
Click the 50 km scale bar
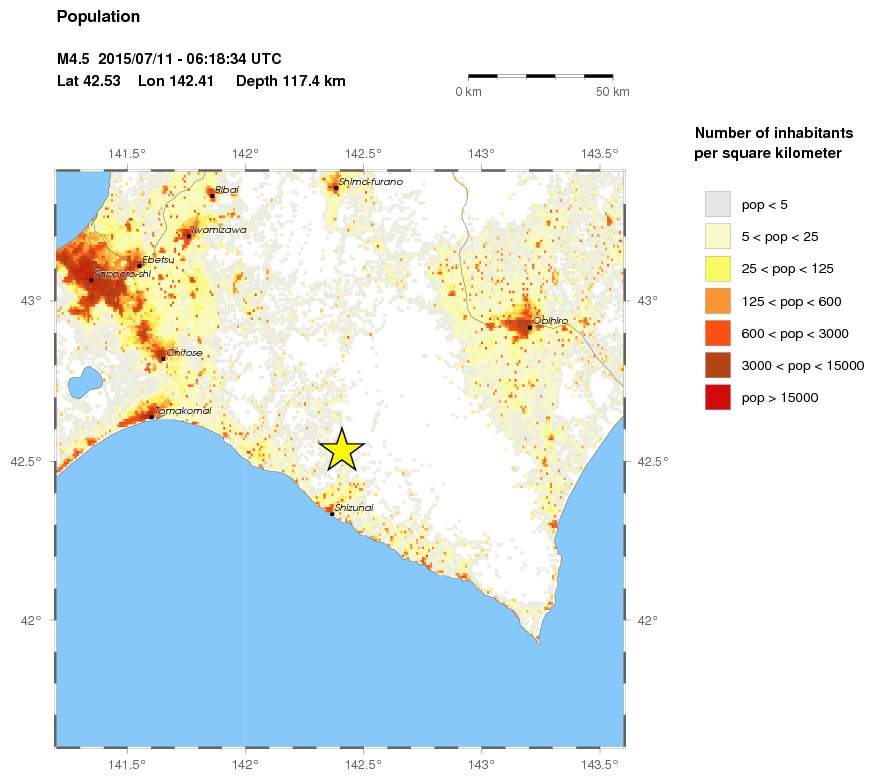541,76
